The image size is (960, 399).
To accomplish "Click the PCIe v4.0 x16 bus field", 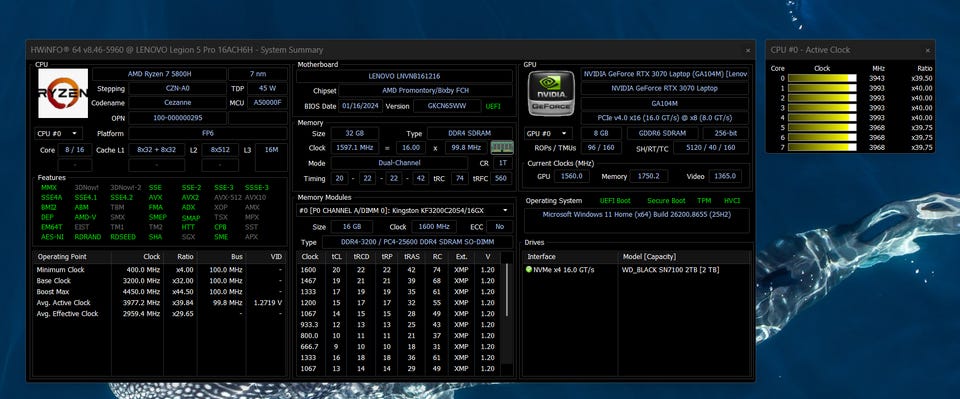I will pos(664,118).
